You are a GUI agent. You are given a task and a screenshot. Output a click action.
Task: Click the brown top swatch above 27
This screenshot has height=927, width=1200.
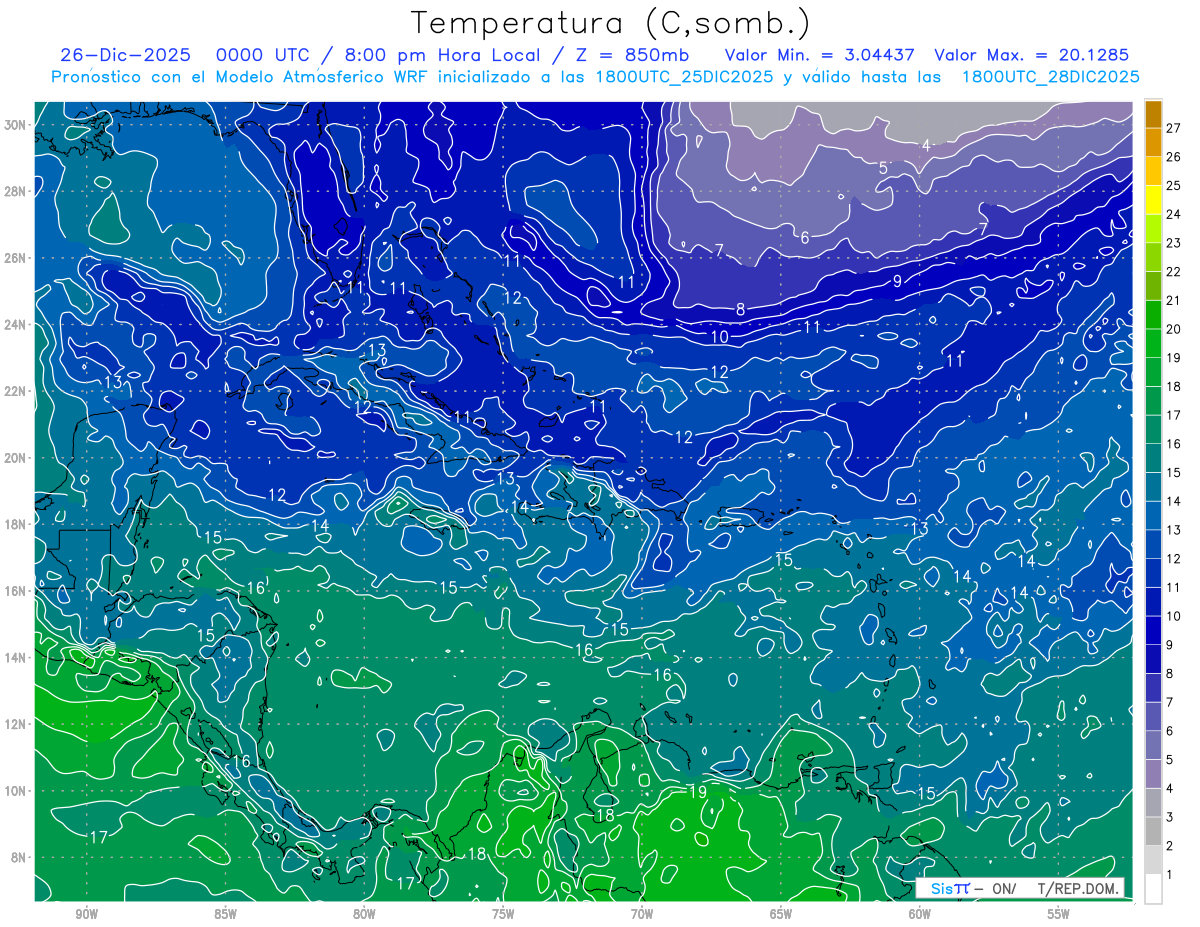click(1153, 114)
